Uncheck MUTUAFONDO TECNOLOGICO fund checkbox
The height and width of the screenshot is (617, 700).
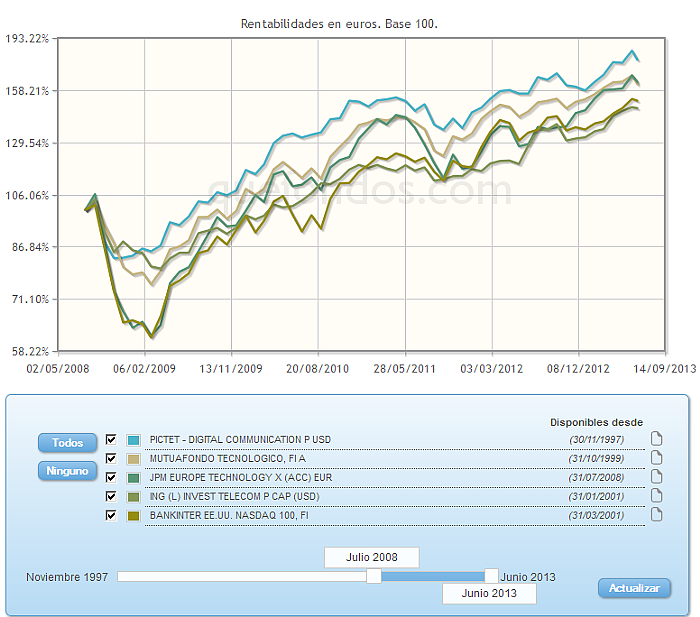(x=111, y=459)
